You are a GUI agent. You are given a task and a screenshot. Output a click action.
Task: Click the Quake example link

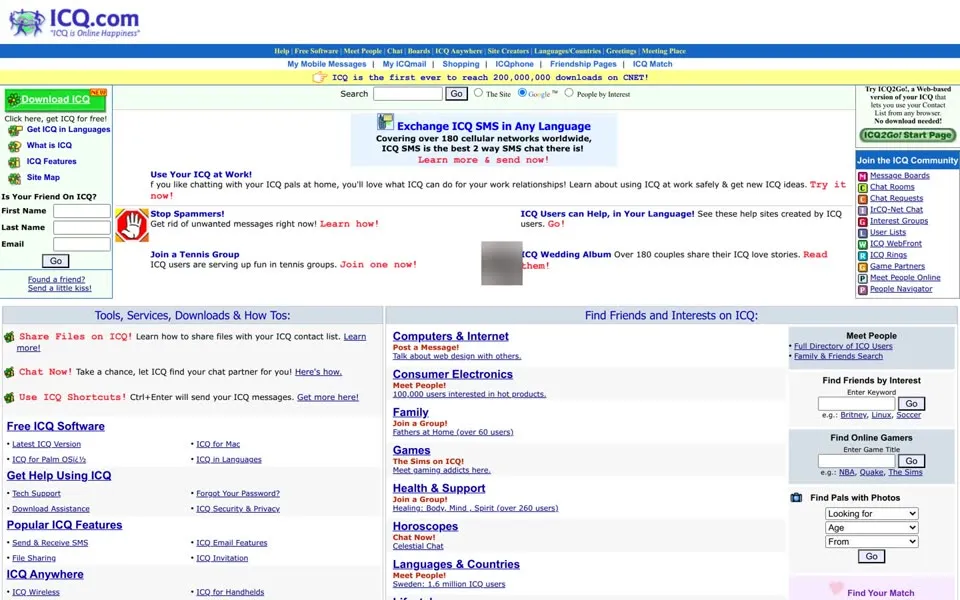(871, 473)
